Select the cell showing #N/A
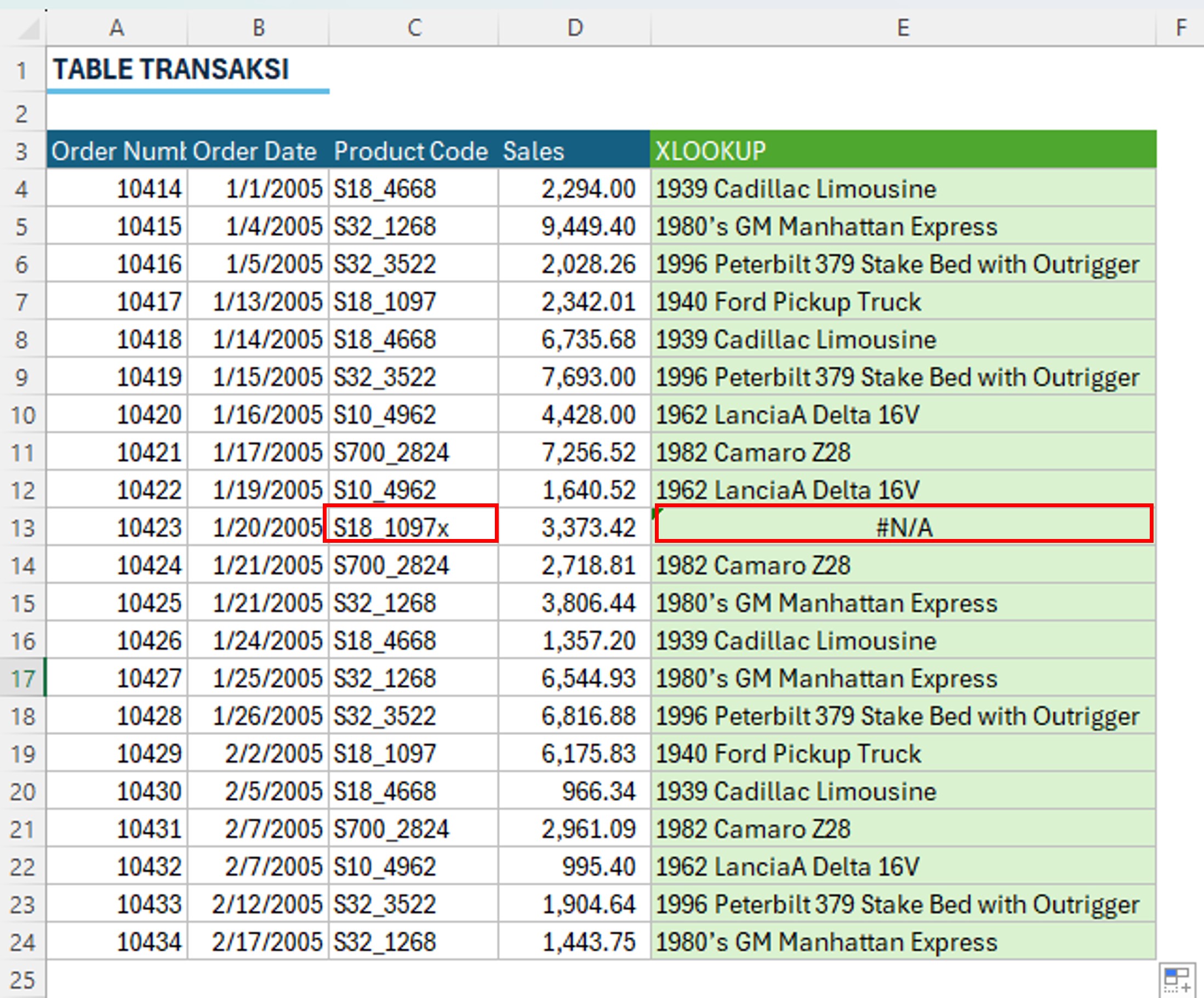The height and width of the screenshot is (998, 1204). 904,527
